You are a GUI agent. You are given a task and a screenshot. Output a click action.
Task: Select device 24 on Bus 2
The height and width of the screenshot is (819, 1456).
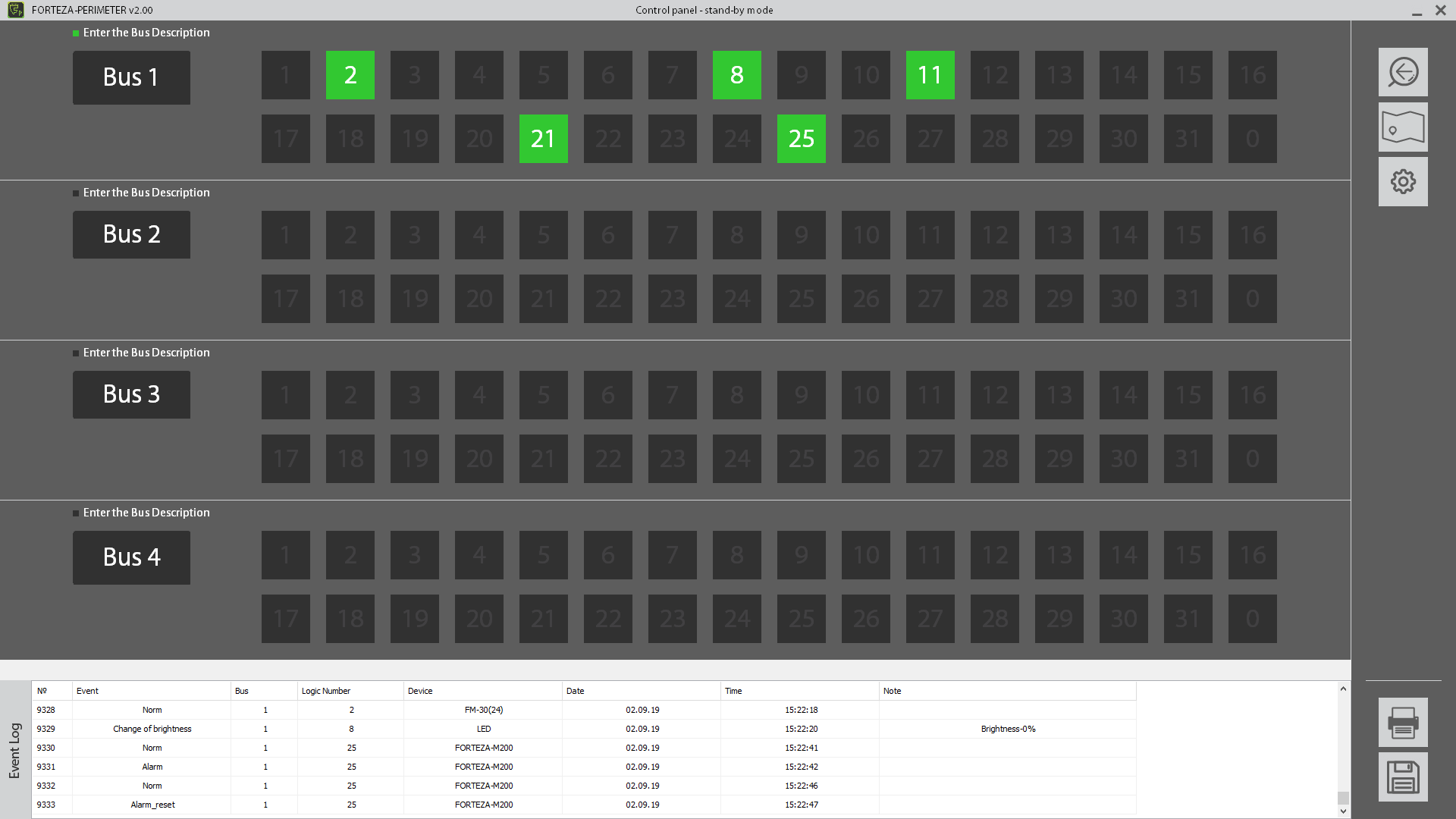(737, 299)
